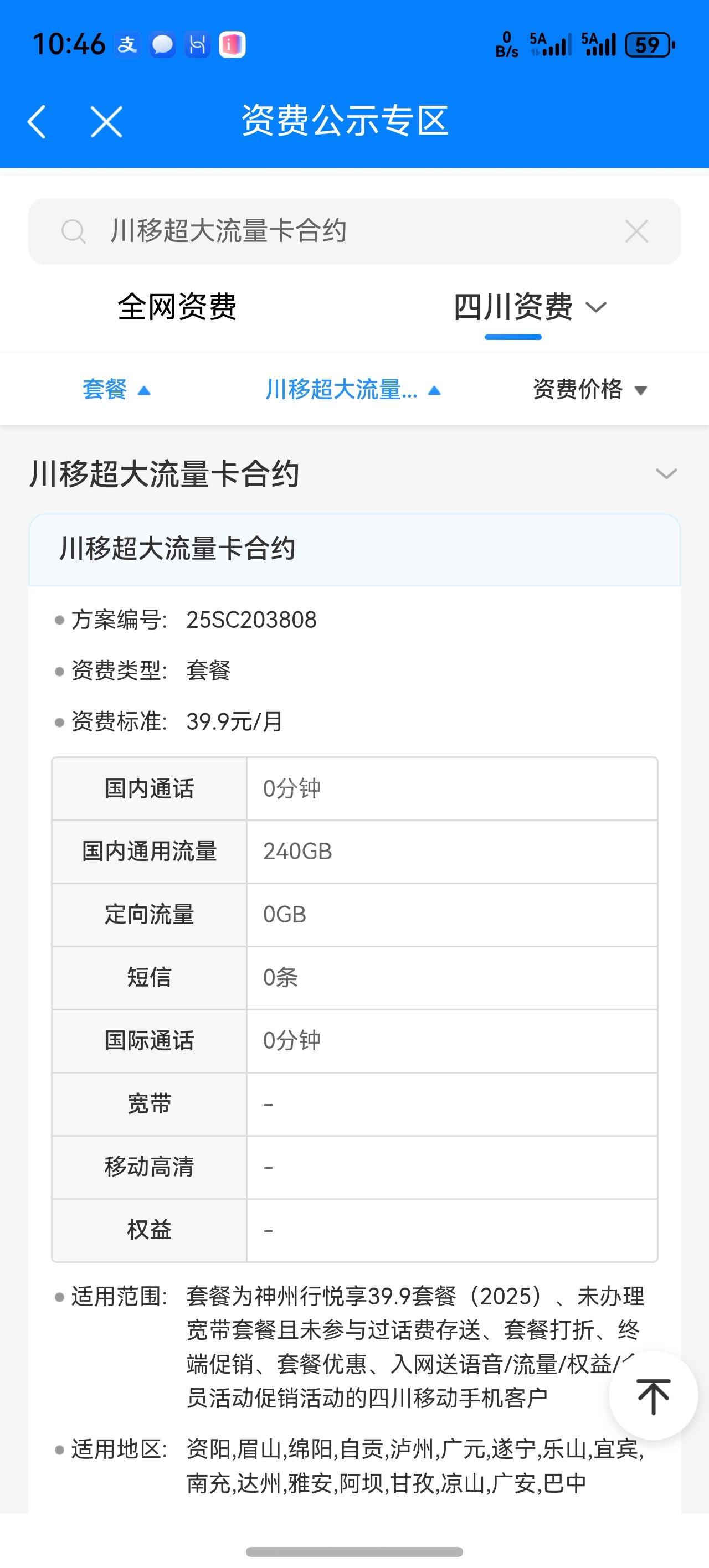Clear the search field text
Viewport: 709px width, 1568px height.
636,231
